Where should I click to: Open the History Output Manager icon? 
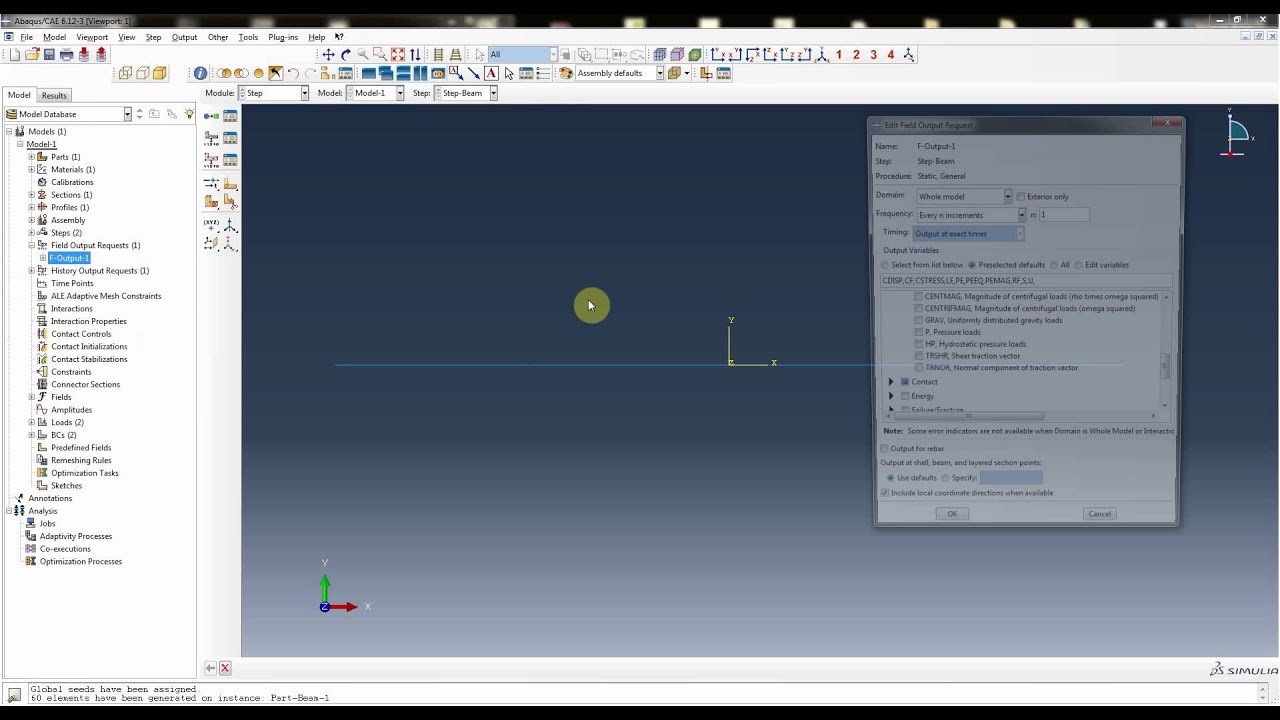tap(230, 160)
